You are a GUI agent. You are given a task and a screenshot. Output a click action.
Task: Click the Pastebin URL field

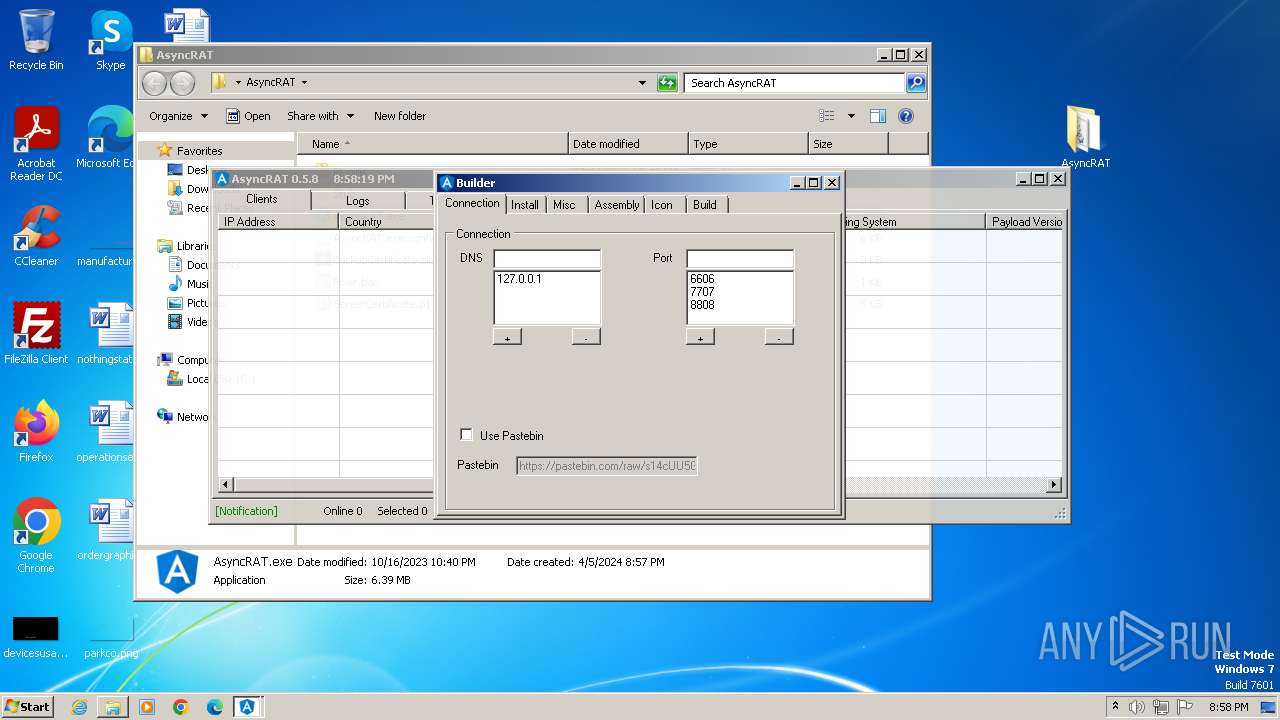(x=607, y=465)
